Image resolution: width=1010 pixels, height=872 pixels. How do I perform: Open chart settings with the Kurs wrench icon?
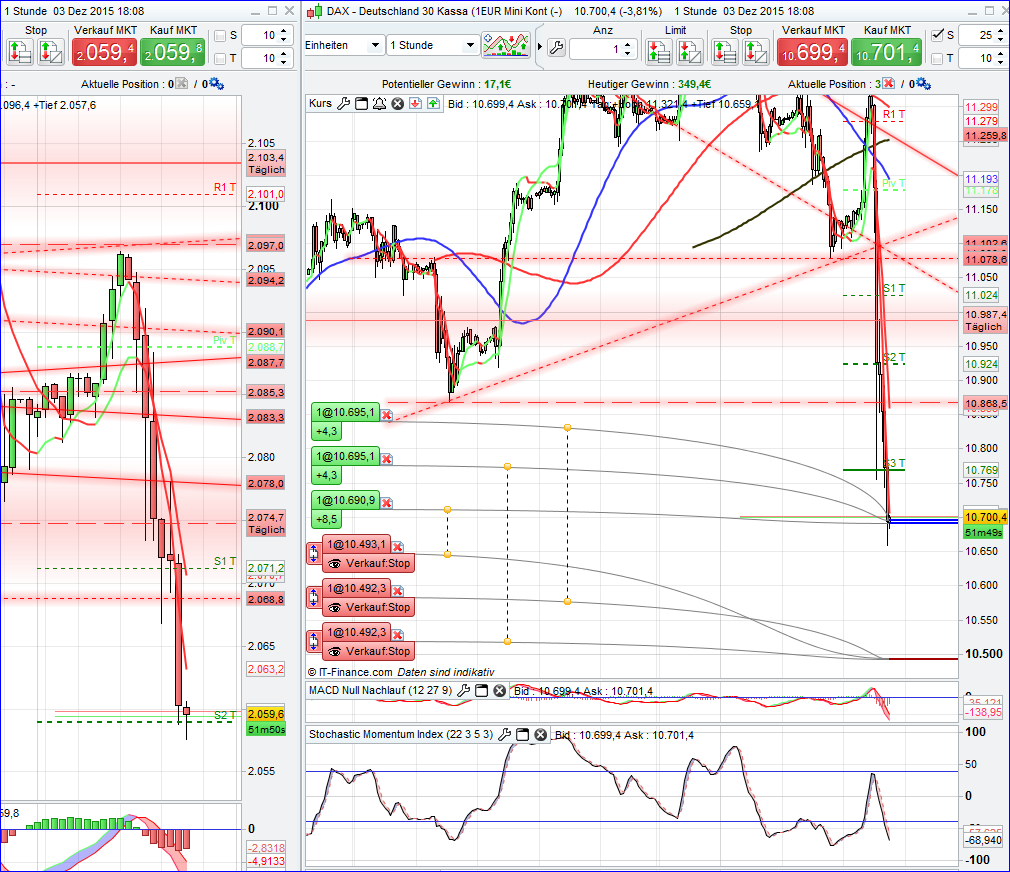tap(344, 103)
